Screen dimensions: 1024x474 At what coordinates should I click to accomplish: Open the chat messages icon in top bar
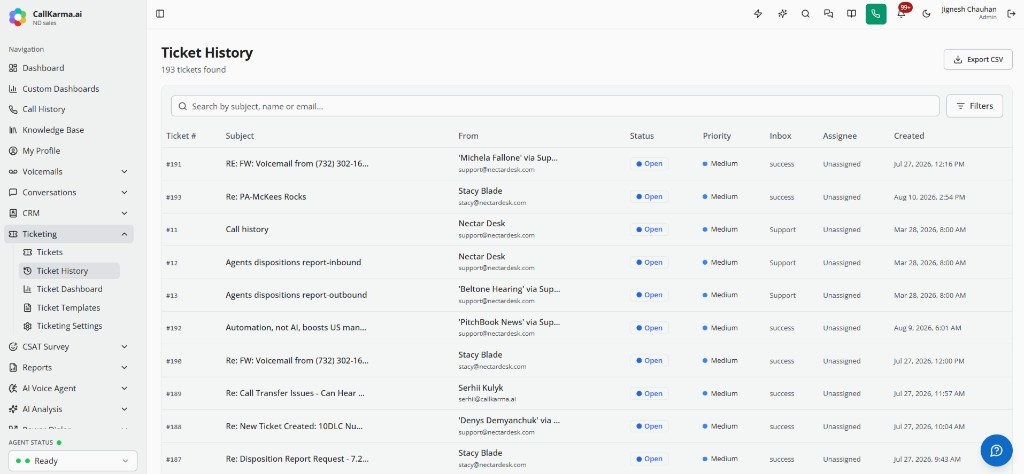(x=829, y=14)
